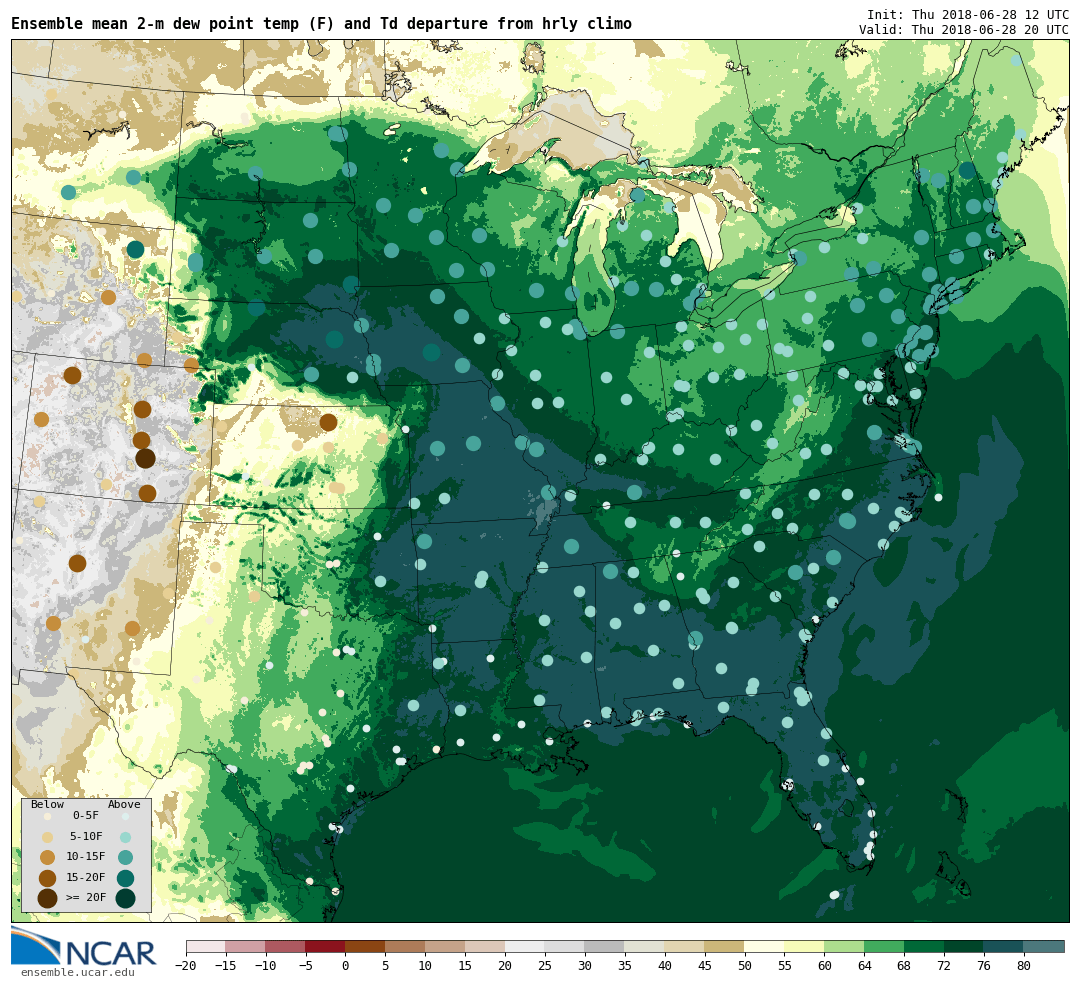Screen dimensions: 1080x985
Task: Click the Below 10-15F legend circle
Action: pos(48,858)
